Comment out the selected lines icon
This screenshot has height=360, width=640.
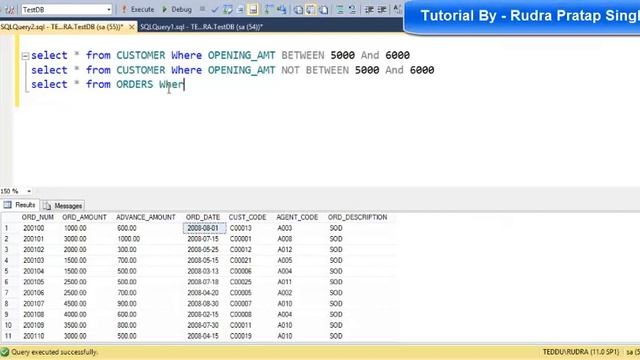(340, 9)
